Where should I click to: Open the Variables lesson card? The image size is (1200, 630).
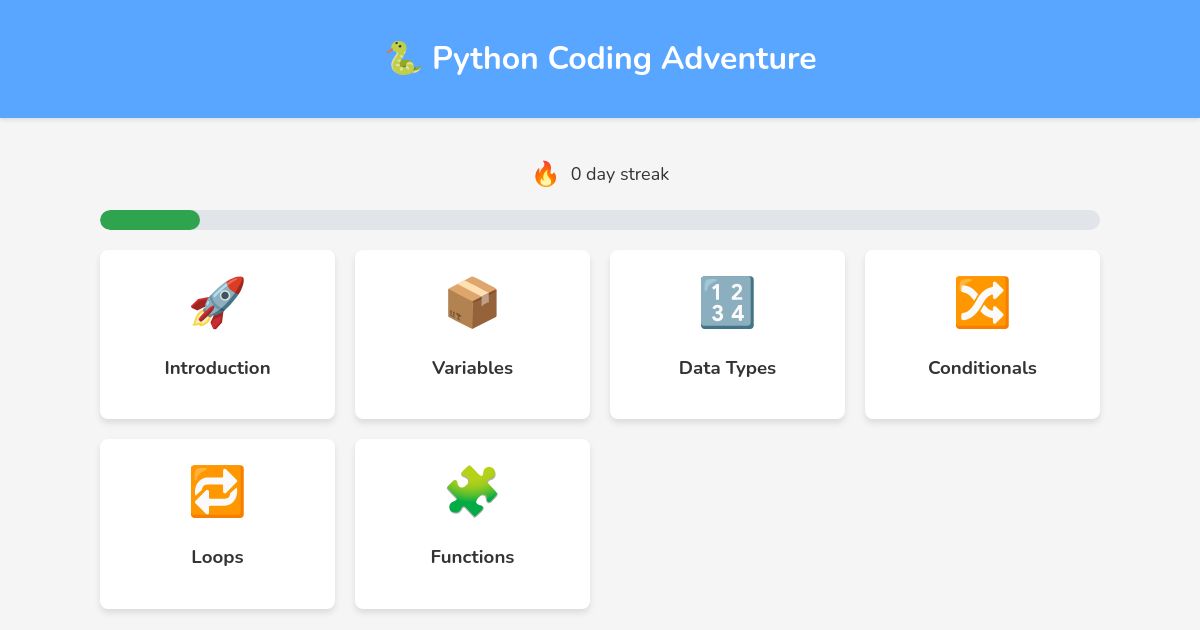click(472, 334)
